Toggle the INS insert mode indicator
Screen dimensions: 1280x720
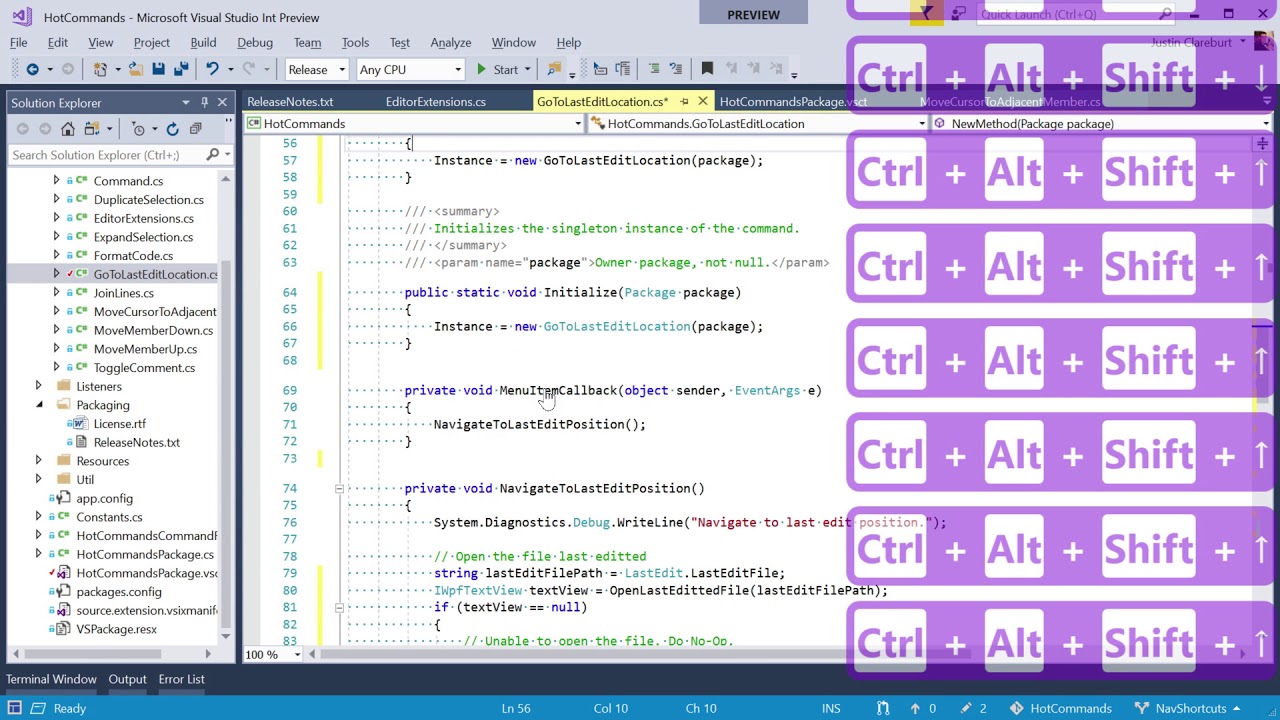click(831, 708)
